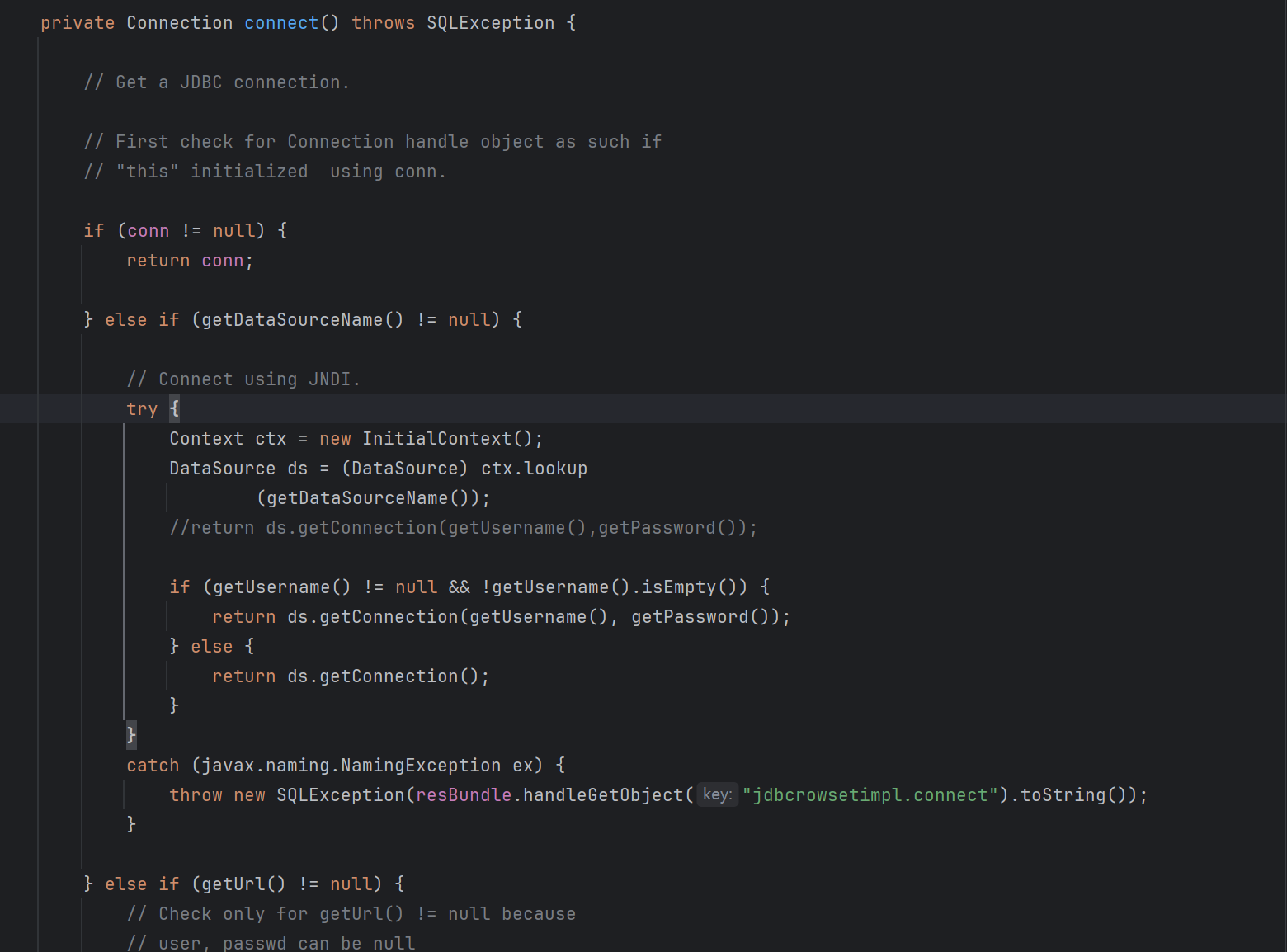This screenshot has width=1287, height=952.
Task: Click the "return conn;" statement
Action: [x=190, y=261]
